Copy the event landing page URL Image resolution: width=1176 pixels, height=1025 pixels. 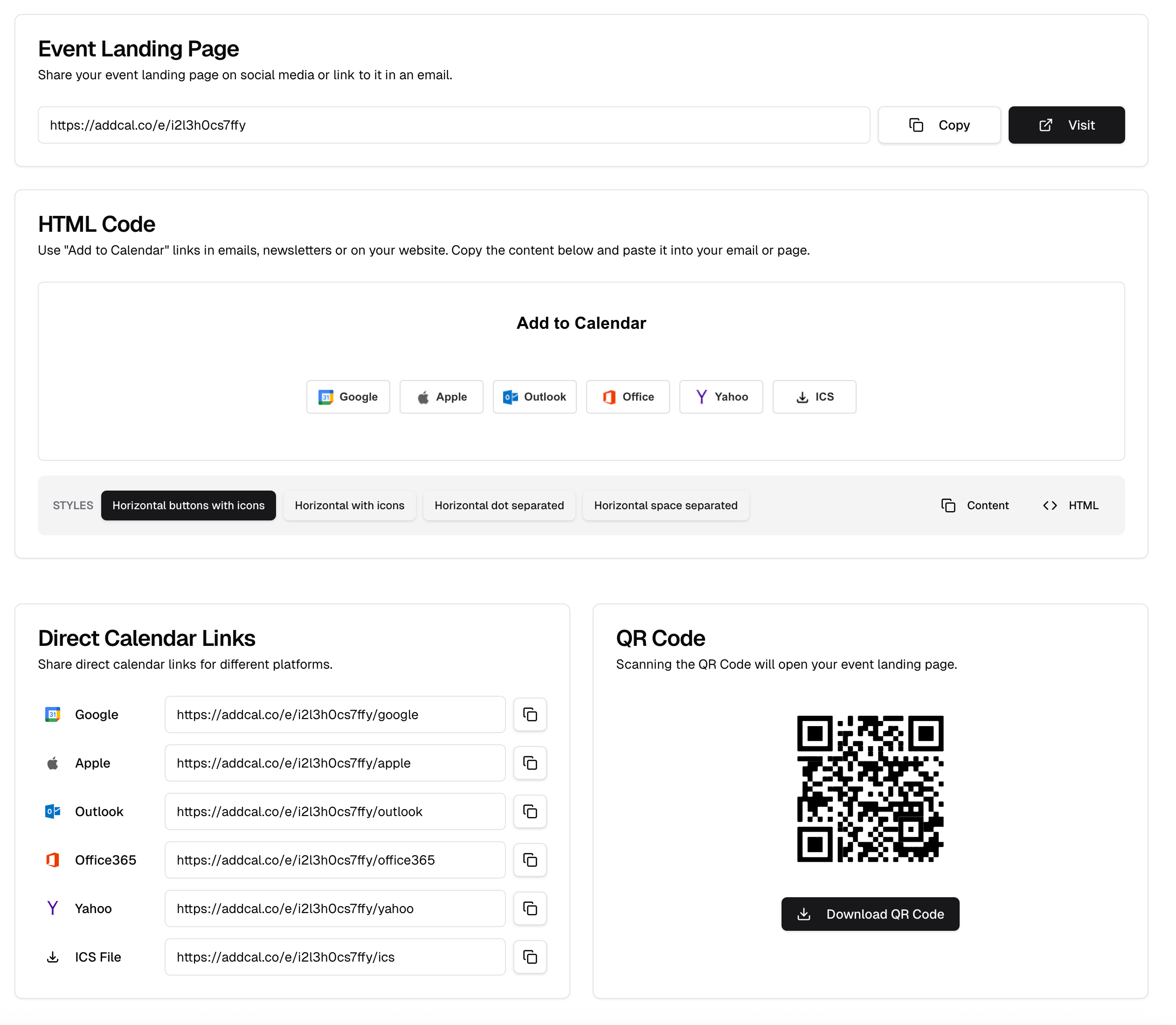(x=939, y=125)
